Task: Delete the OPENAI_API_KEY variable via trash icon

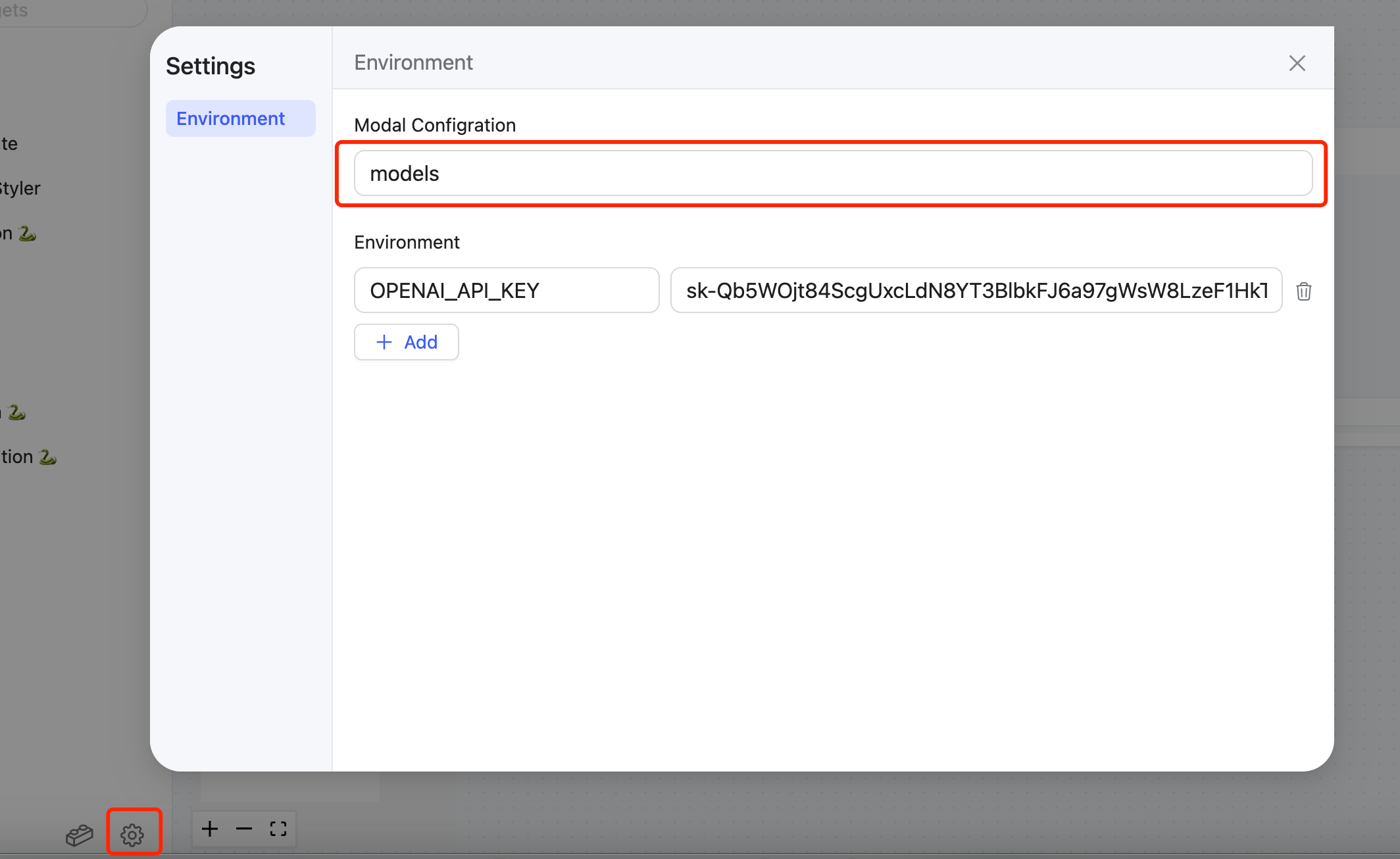Action: click(x=1303, y=291)
